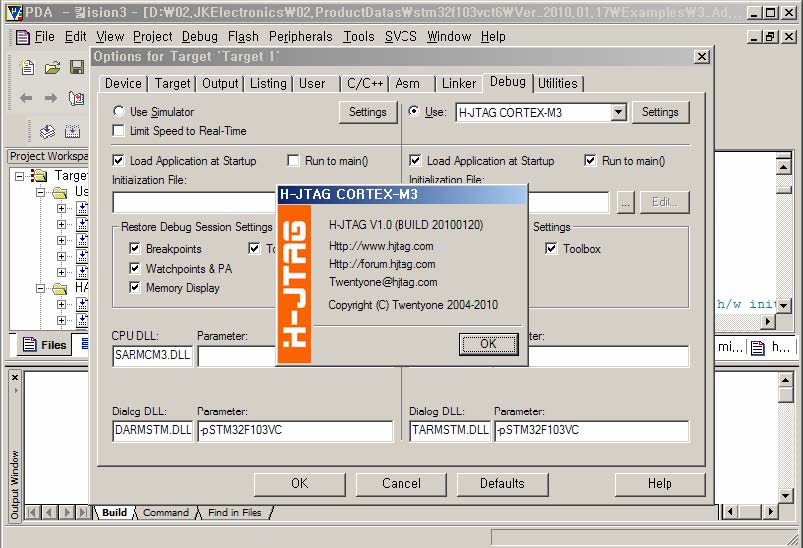Click the last-tab arrow in output tab scroller
This screenshot has width=803, height=548.
(82, 512)
